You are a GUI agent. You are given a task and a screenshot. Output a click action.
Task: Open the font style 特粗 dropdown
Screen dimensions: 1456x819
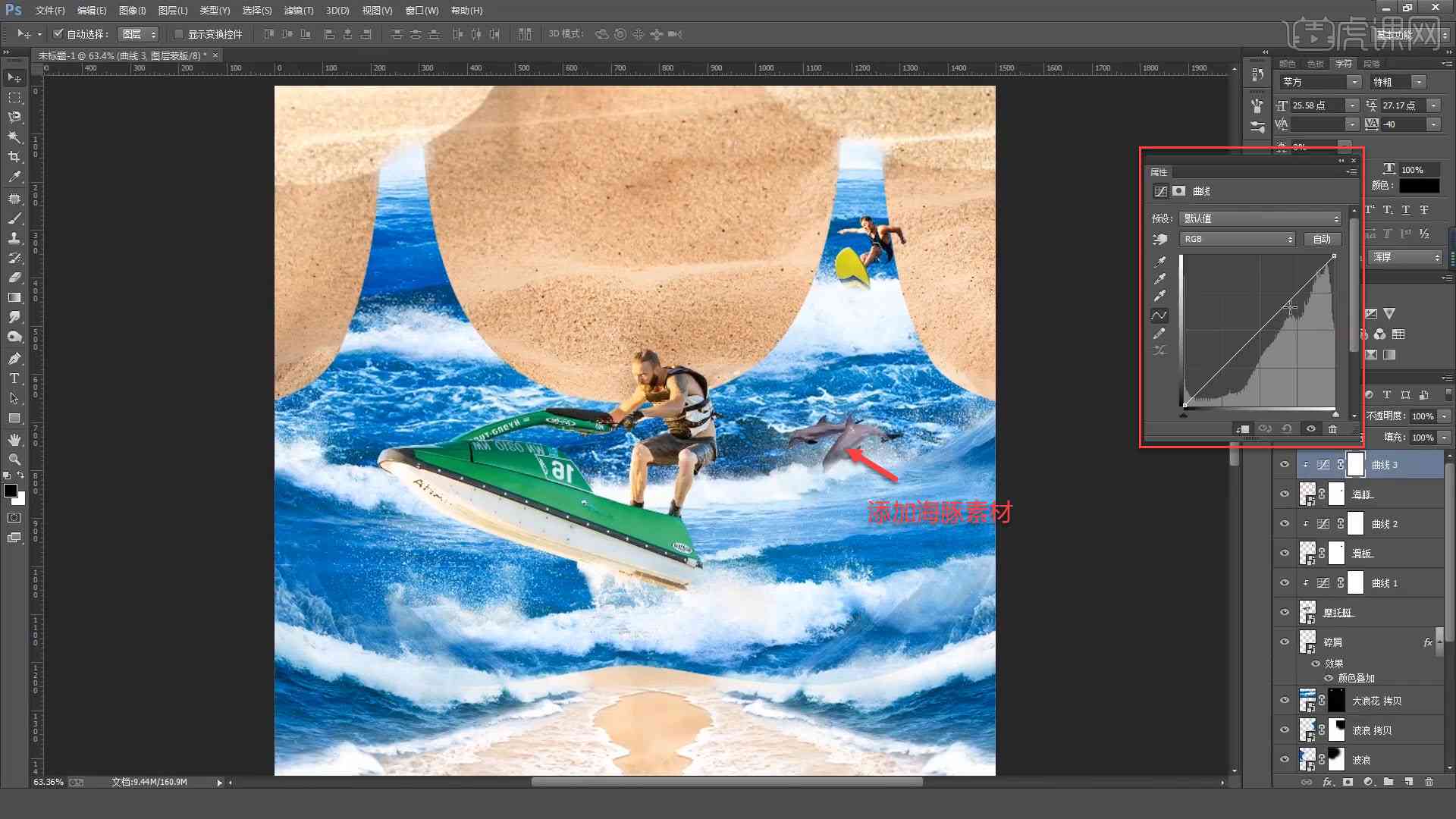pyautogui.click(x=1418, y=82)
